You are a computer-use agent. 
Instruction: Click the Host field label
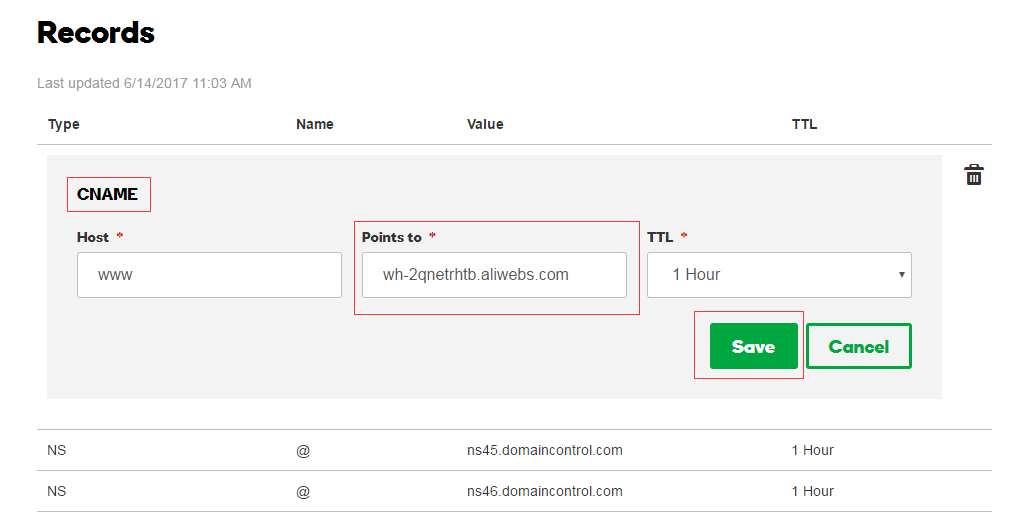[x=93, y=237]
